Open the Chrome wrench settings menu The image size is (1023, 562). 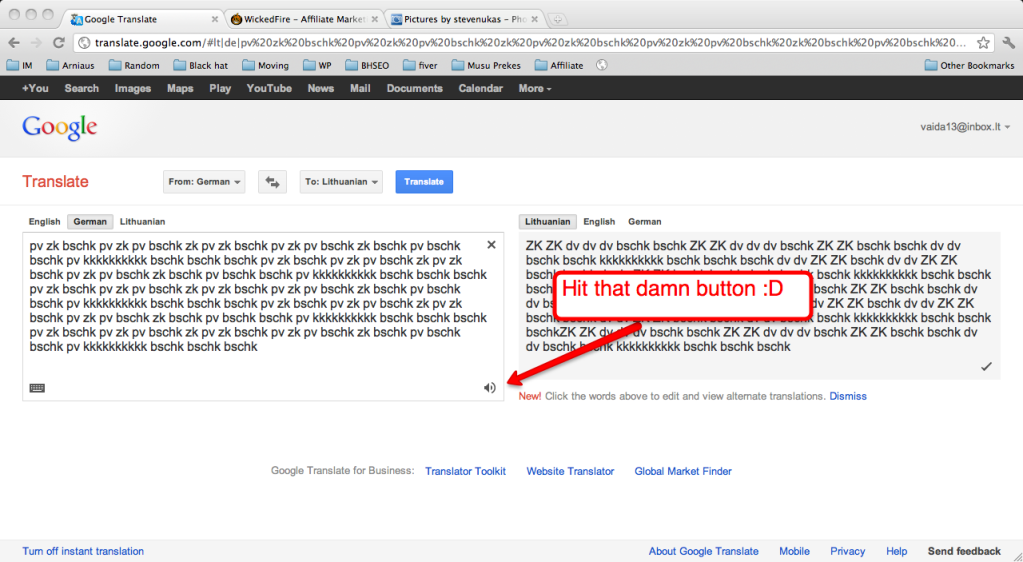coord(1009,43)
